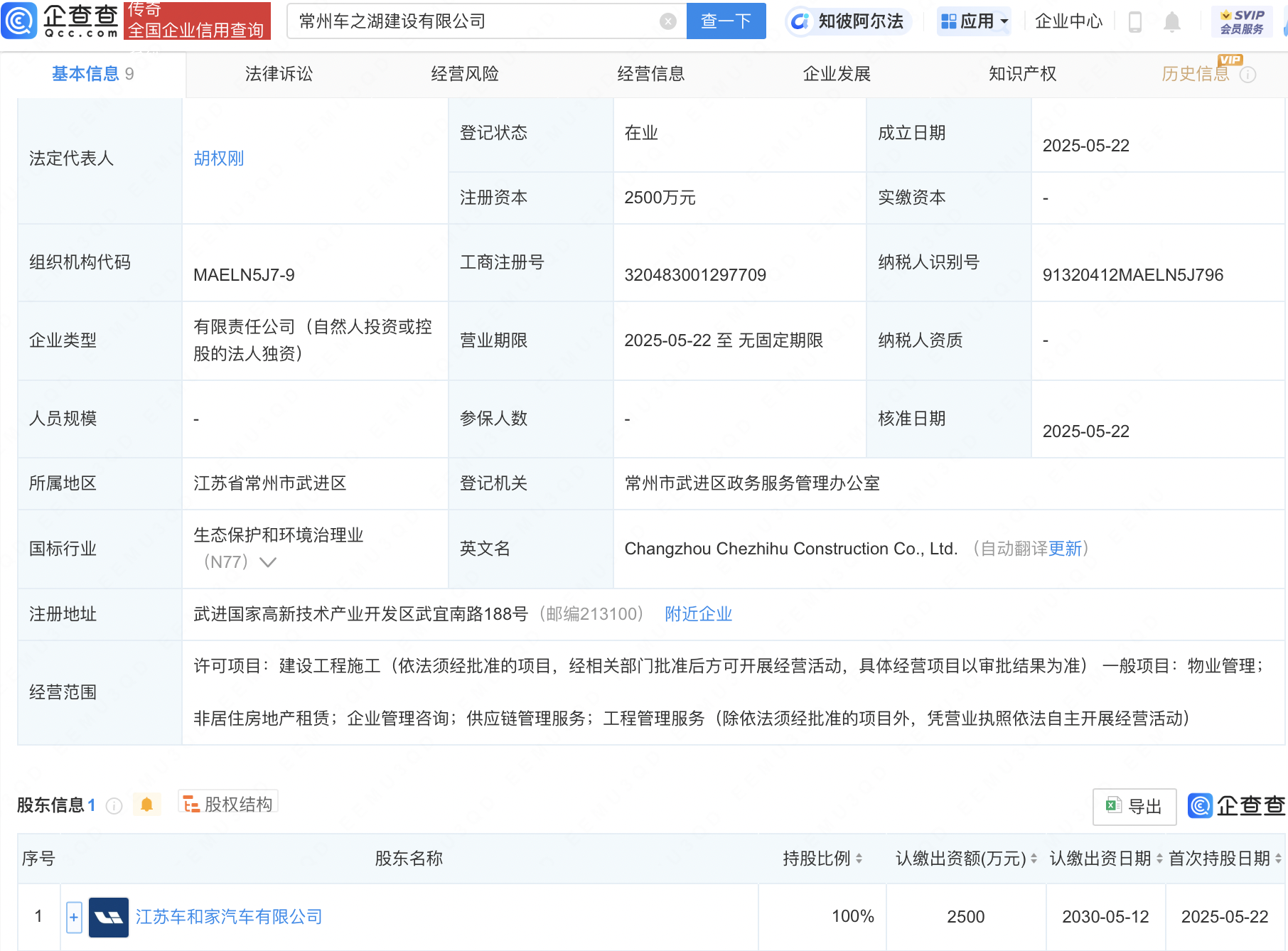Open the 应用 dropdown menu
The image size is (1288, 951).
pyautogui.click(x=974, y=21)
